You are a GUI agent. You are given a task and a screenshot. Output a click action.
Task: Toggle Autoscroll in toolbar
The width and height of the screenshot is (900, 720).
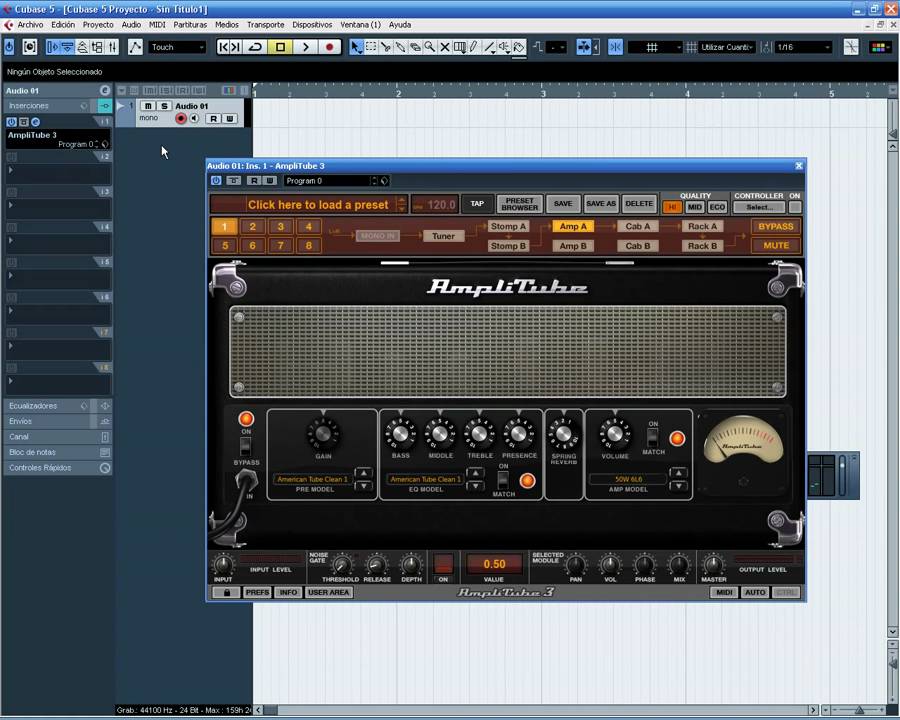point(584,47)
